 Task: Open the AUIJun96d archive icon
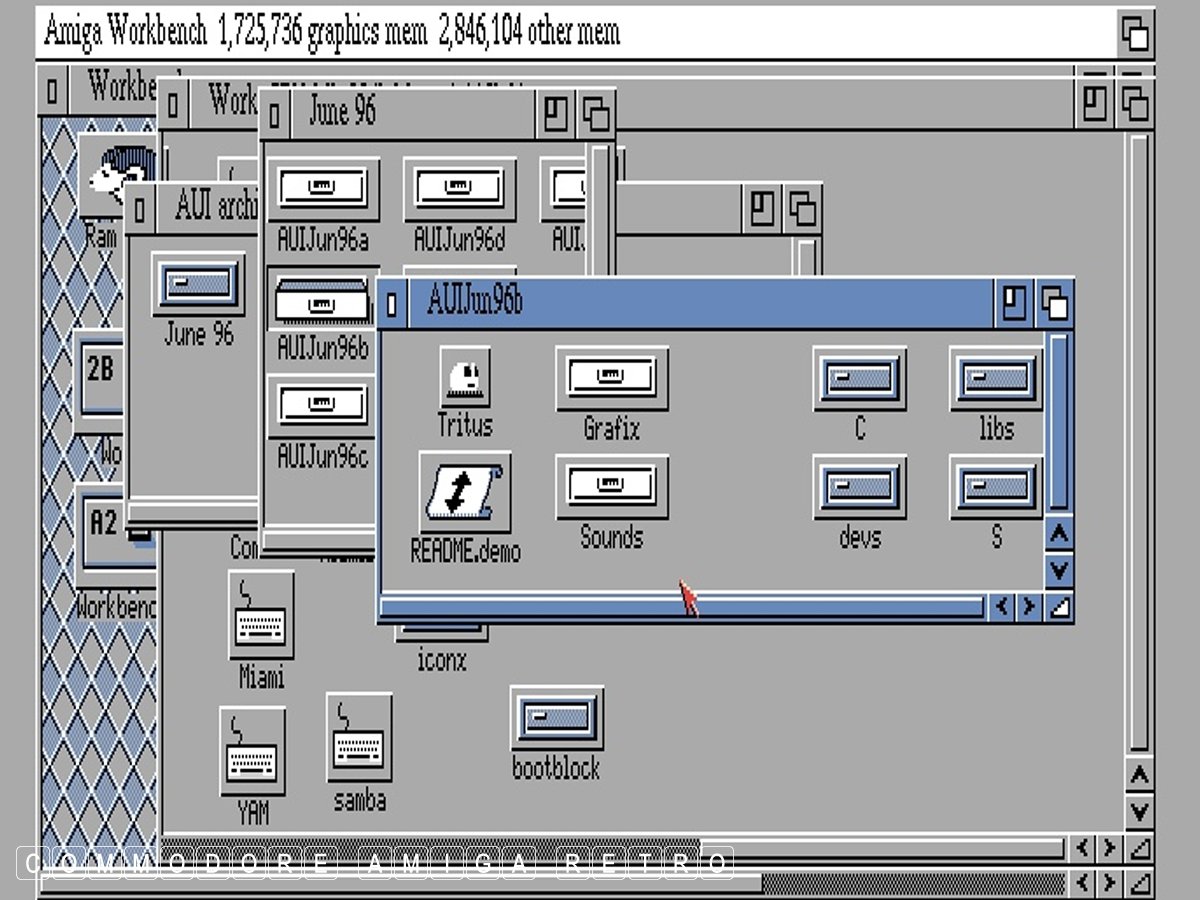click(459, 190)
